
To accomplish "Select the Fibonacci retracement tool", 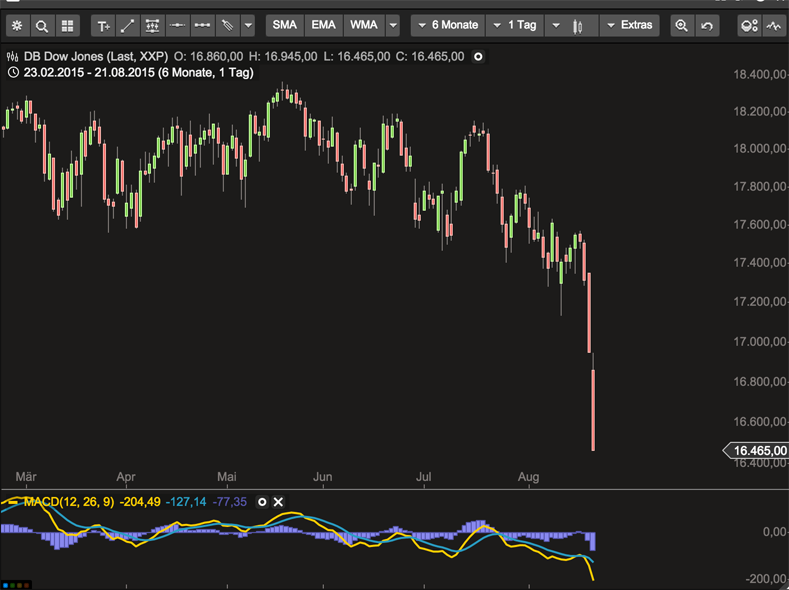I will click(152, 26).
